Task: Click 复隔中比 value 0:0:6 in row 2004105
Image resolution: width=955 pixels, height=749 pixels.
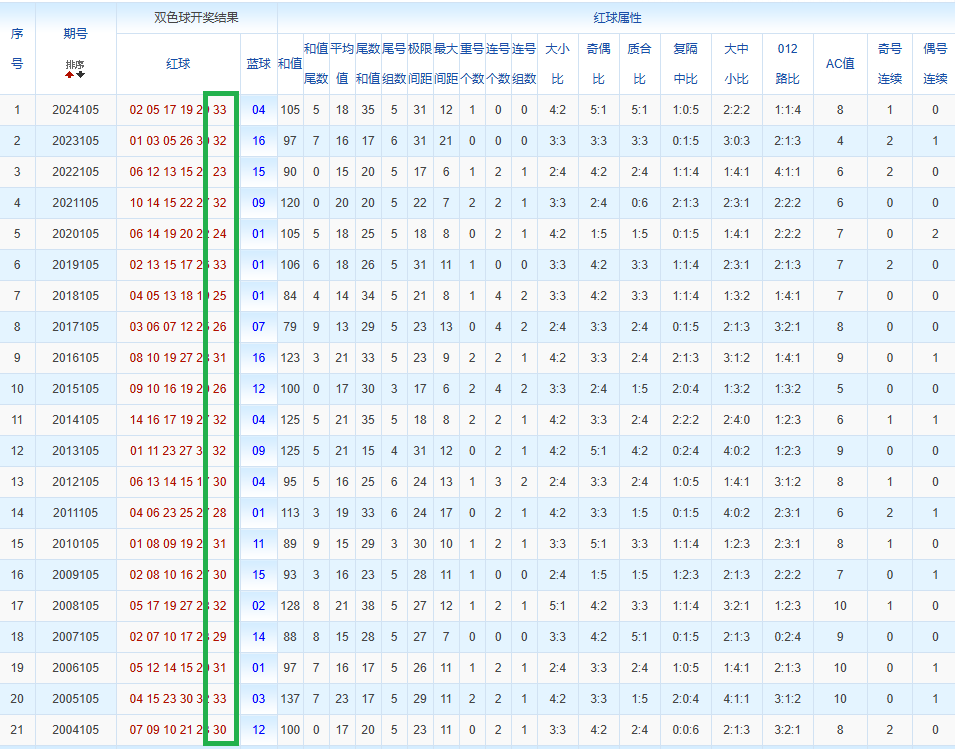Action: click(x=686, y=730)
